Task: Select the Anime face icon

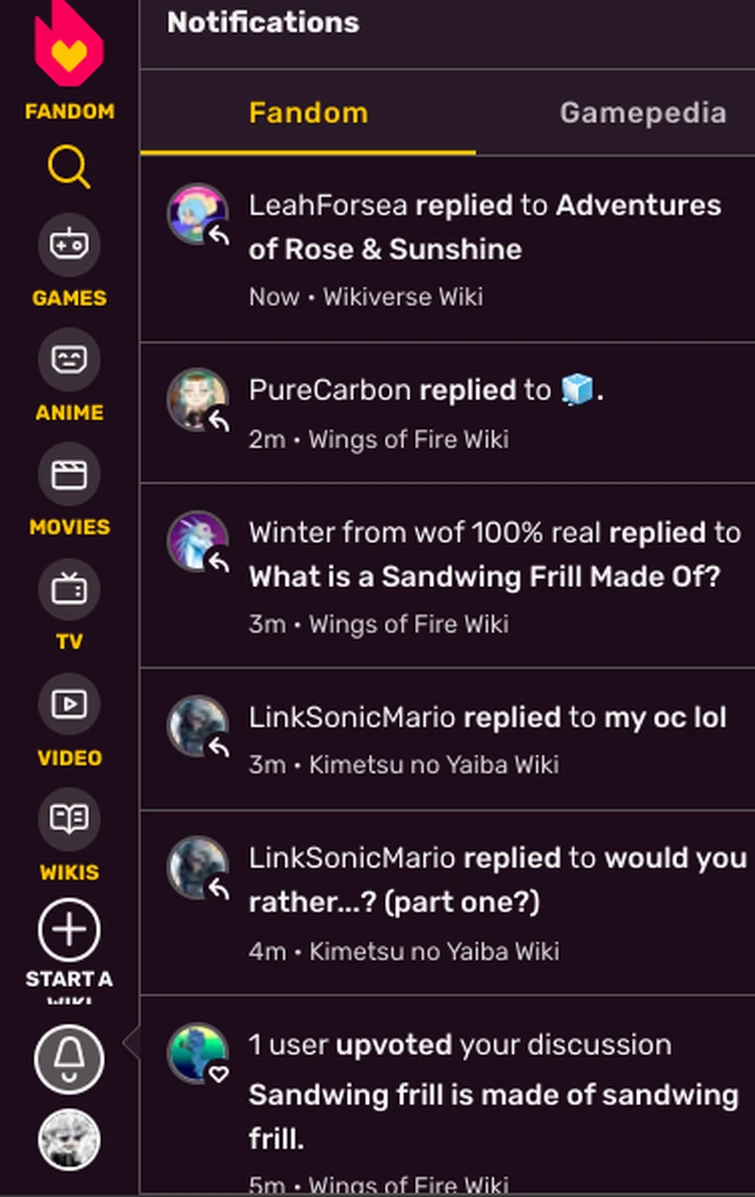Action: pos(69,359)
